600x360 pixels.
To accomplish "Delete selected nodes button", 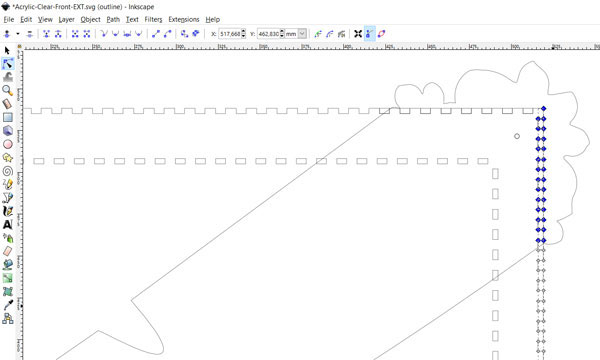I will (x=30, y=34).
